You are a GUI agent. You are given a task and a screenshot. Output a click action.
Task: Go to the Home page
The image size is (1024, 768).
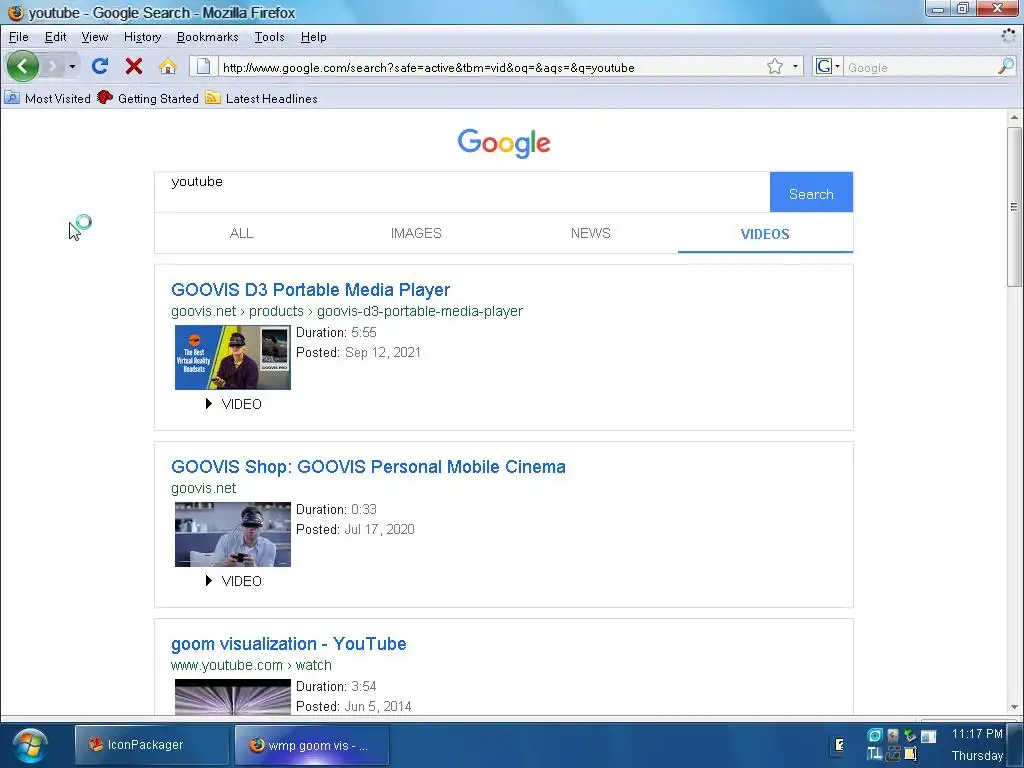point(168,66)
